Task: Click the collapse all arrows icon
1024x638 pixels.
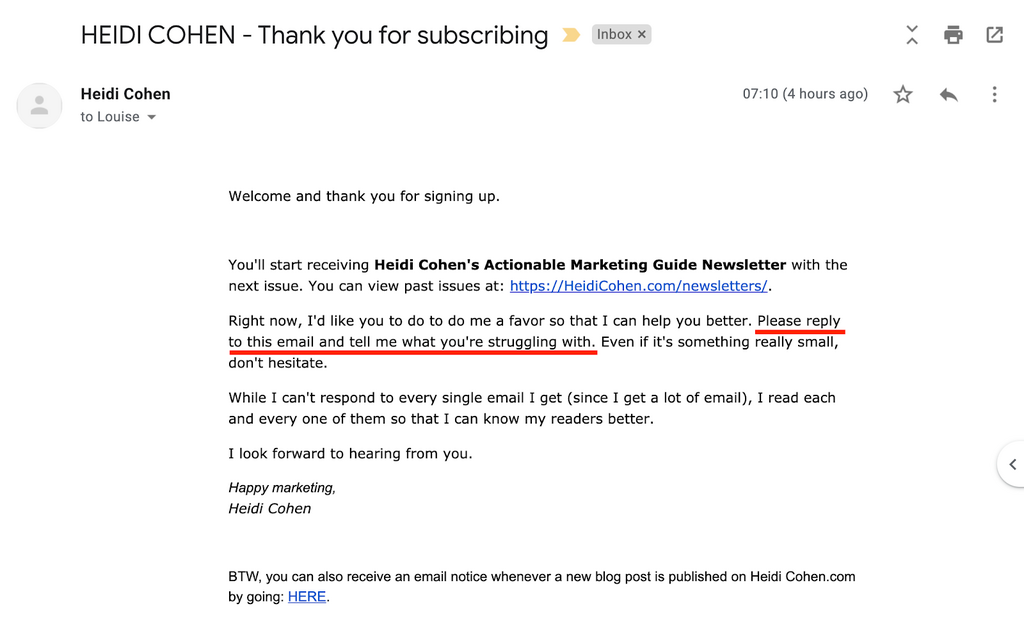Action: 912,35
